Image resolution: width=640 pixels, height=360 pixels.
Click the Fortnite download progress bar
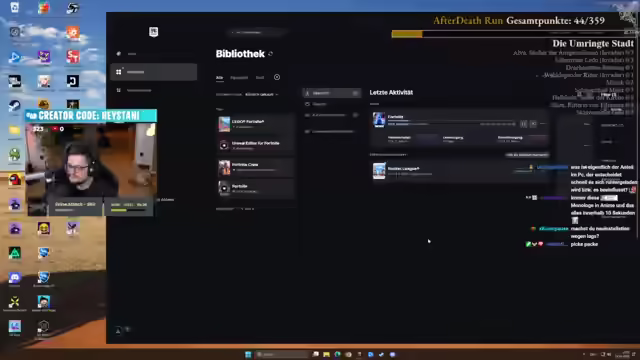click(x=452, y=121)
